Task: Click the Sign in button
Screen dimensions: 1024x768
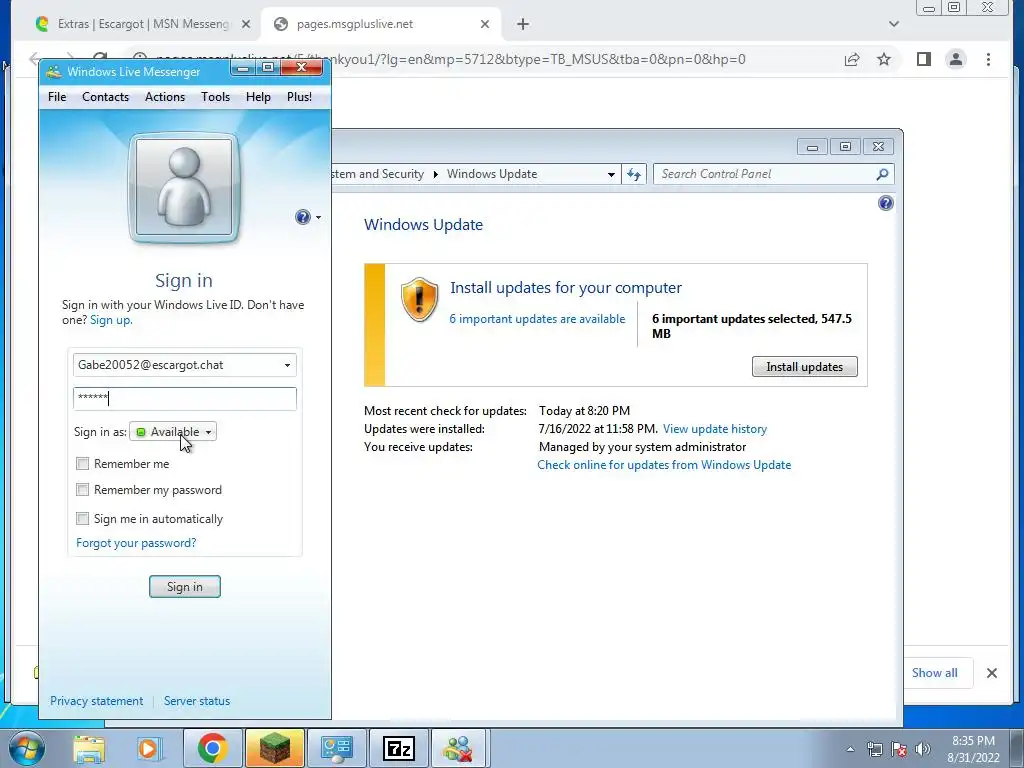Action: (185, 586)
